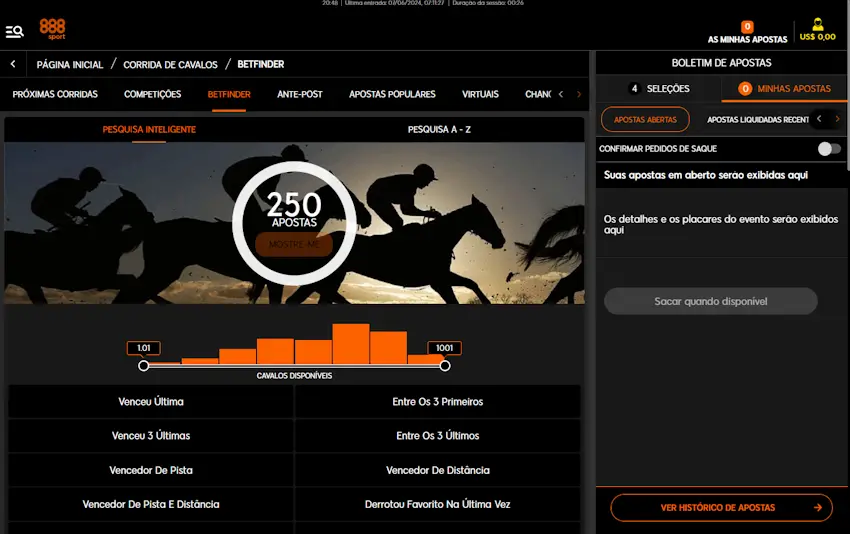Open the menu search icon
Viewport: 850px width, 534px height.
15,32
